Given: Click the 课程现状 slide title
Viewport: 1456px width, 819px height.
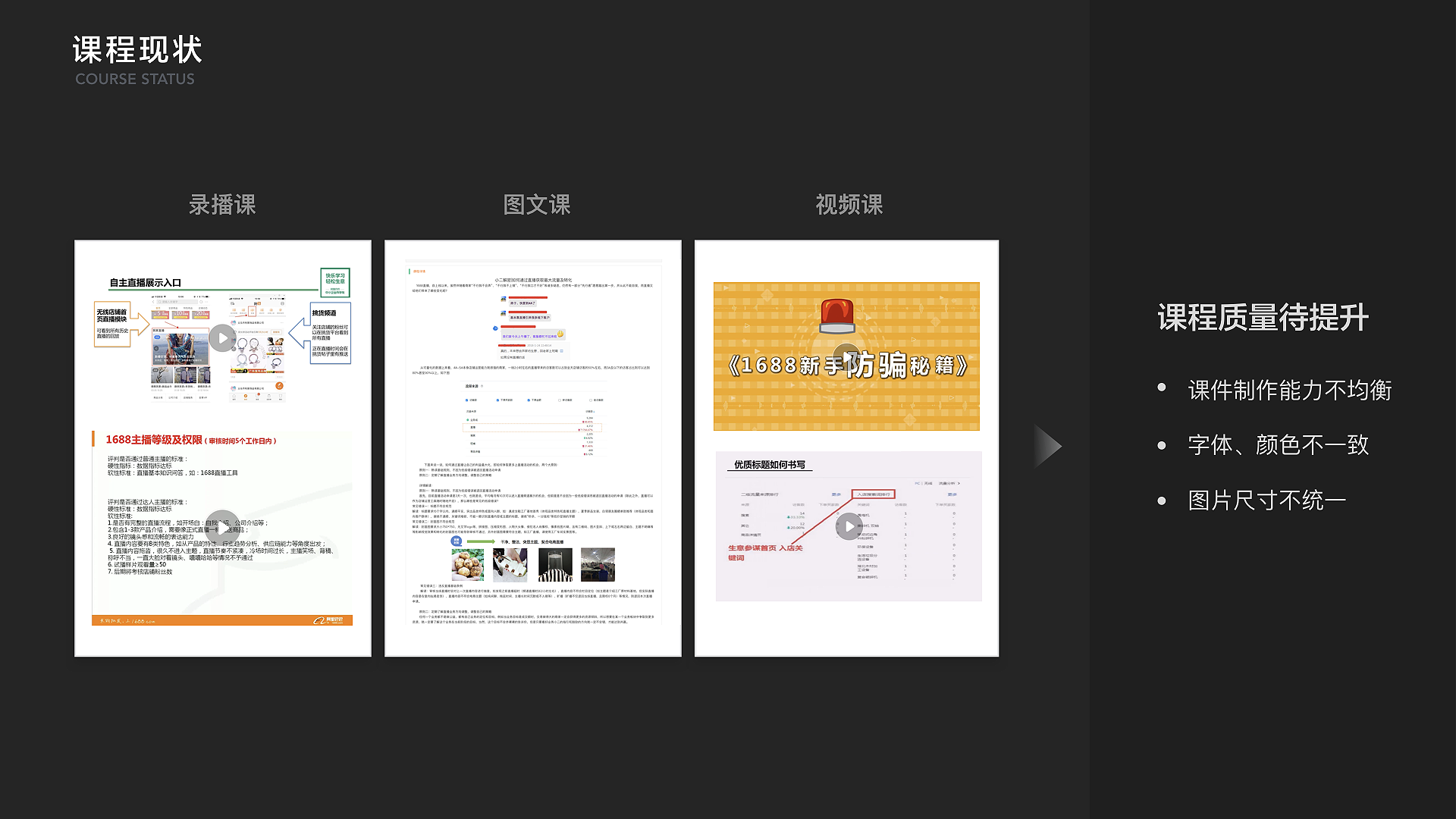Looking at the screenshot, I should [x=137, y=50].
